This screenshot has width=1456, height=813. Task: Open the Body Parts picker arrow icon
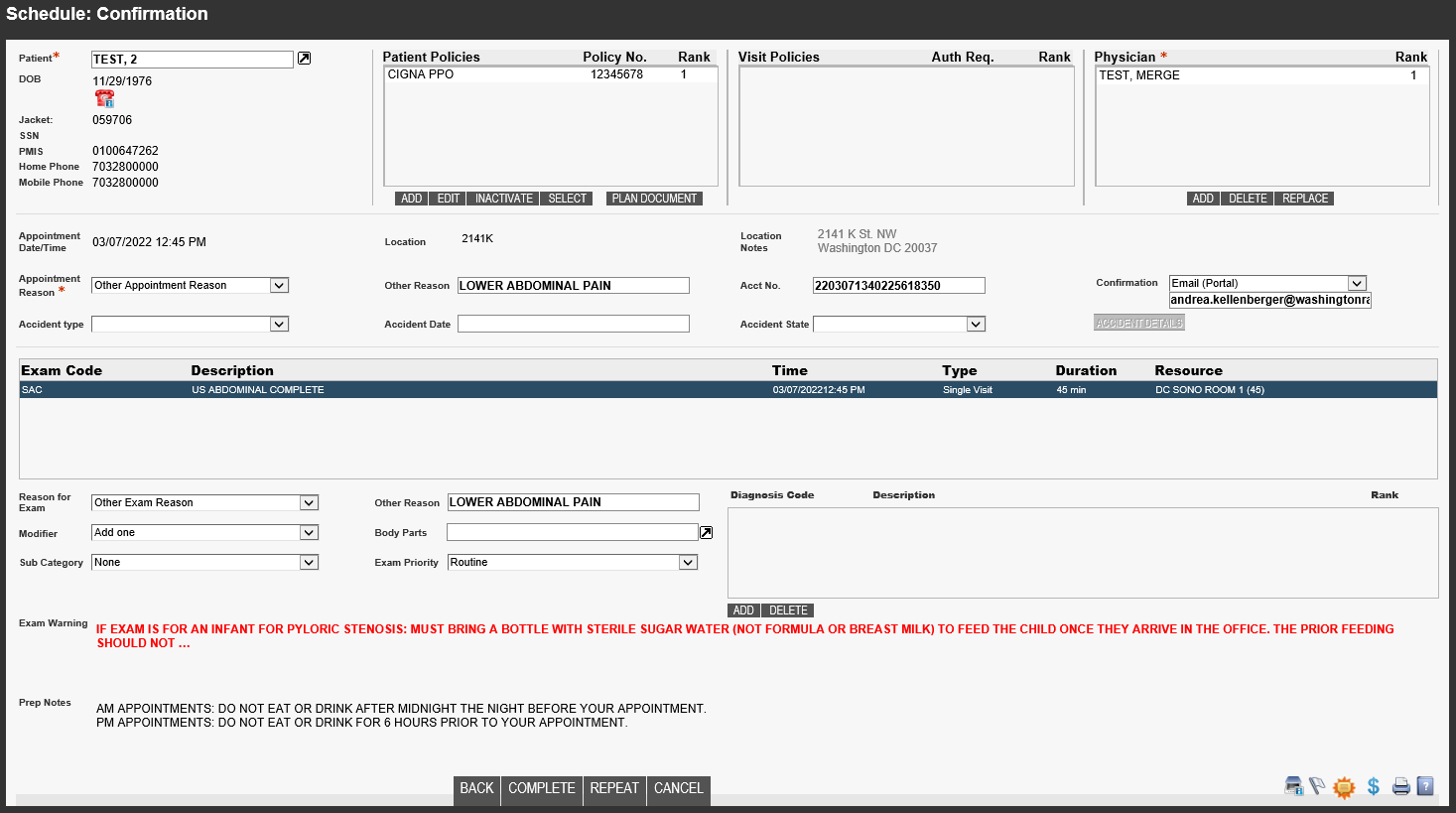[706, 533]
